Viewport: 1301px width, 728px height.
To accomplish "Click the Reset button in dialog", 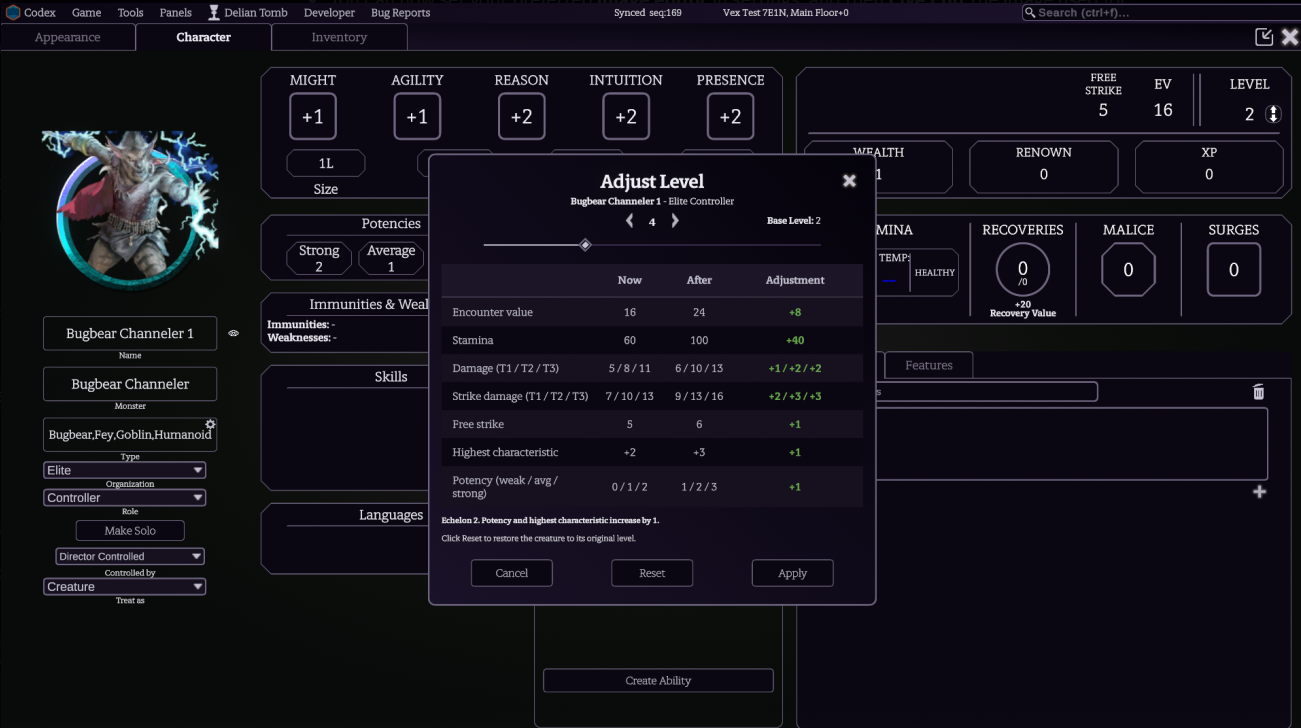I will coord(652,573).
